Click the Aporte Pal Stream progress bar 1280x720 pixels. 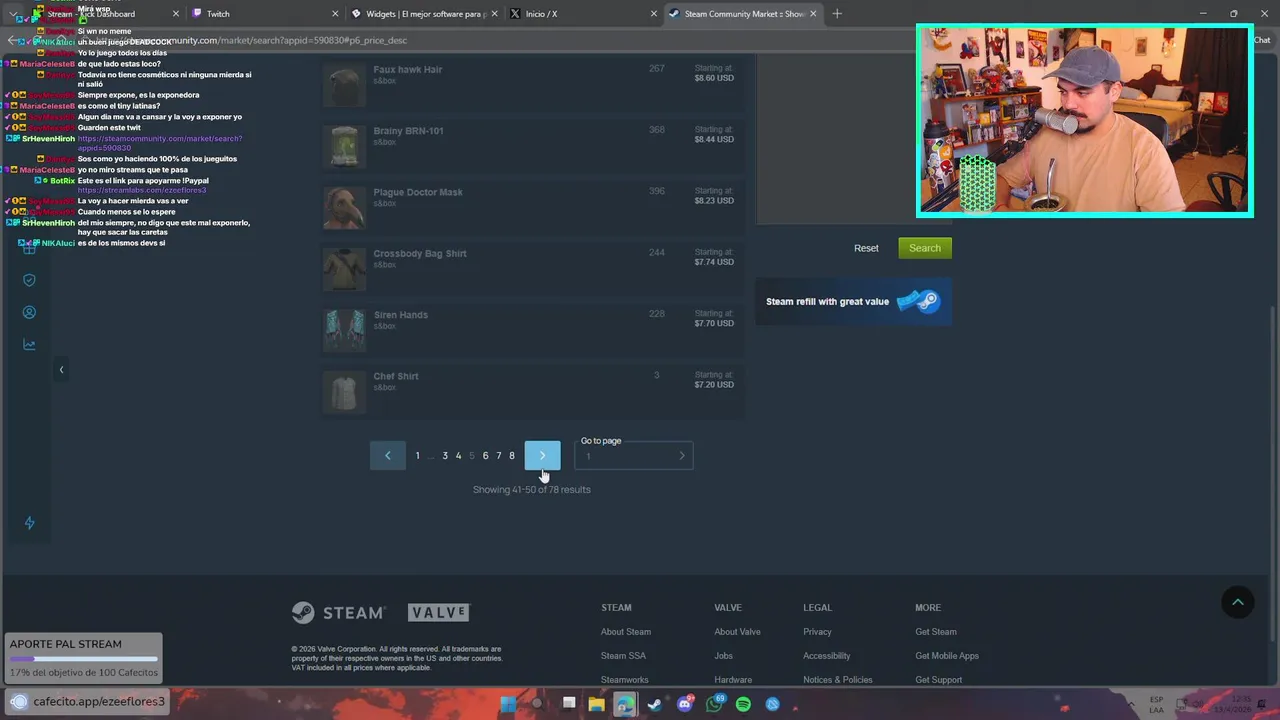coord(83,659)
